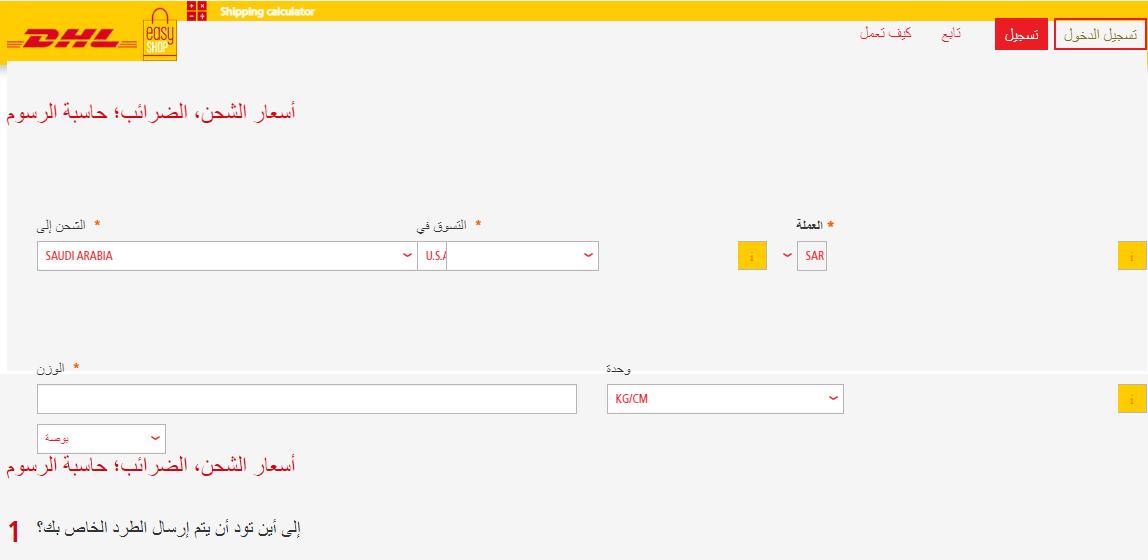Click the red shipping calculator icon
1148x560 pixels.
(x=196, y=10)
